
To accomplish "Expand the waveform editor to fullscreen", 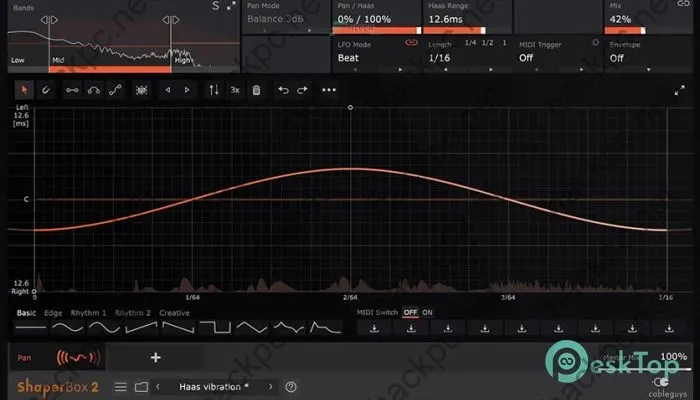I will (679, 90).
